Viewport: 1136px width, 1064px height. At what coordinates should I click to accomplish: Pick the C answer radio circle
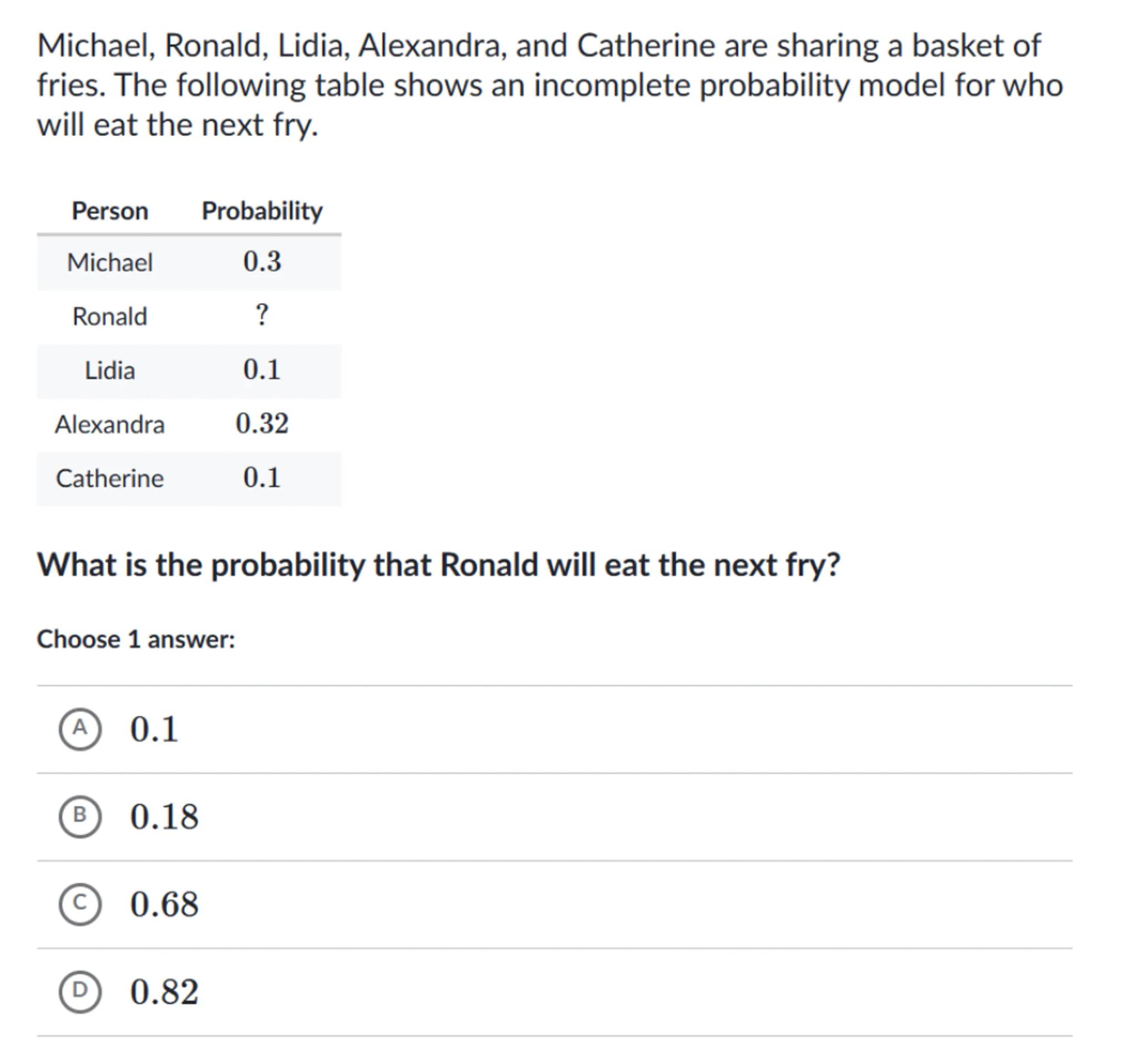[x=80, y=904]
